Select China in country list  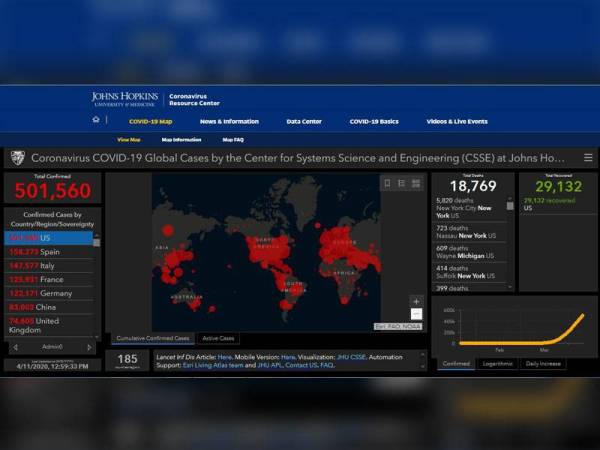point(49,307)
